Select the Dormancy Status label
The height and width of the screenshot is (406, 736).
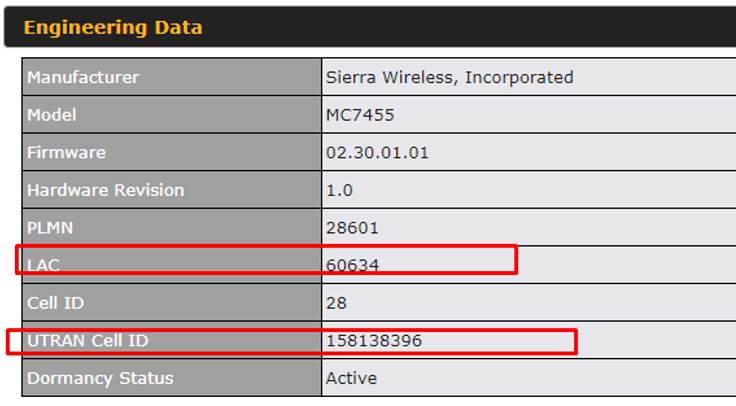click(x=100, y=378)
